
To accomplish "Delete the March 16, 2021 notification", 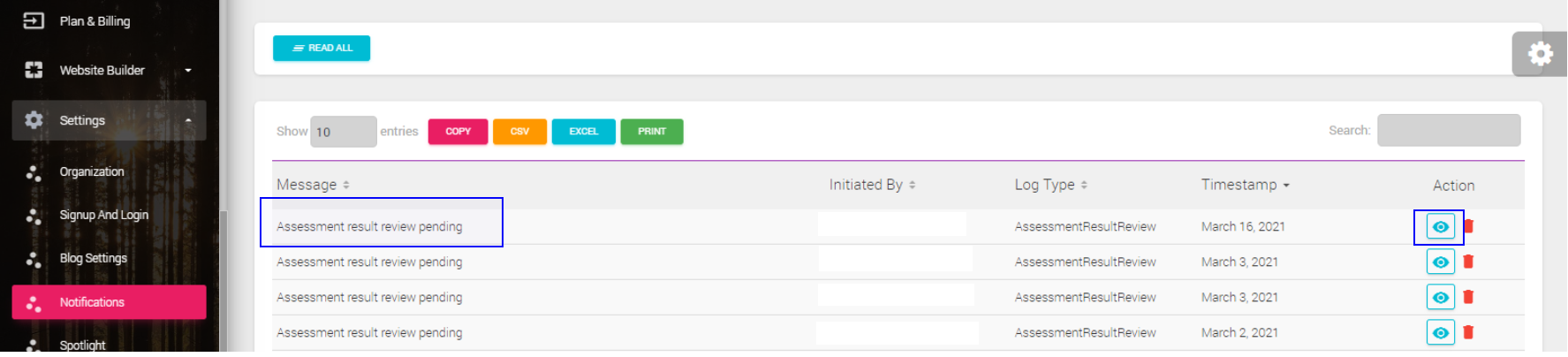I will (x=1468, y=226).
